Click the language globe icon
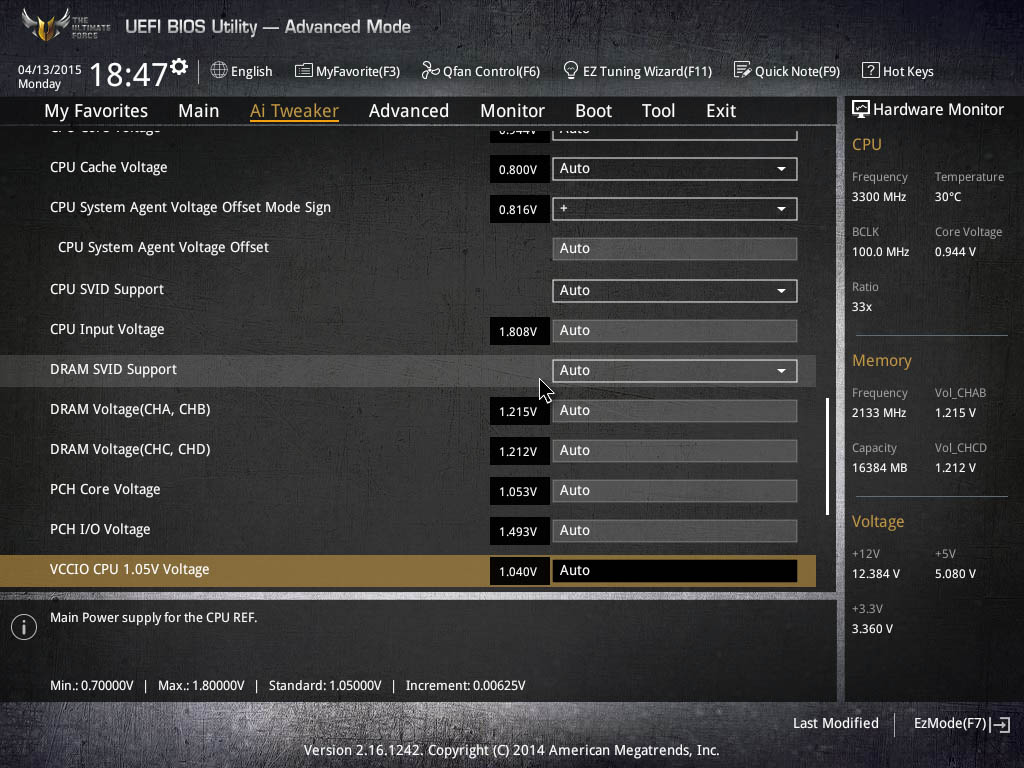 tap(219, 70)
